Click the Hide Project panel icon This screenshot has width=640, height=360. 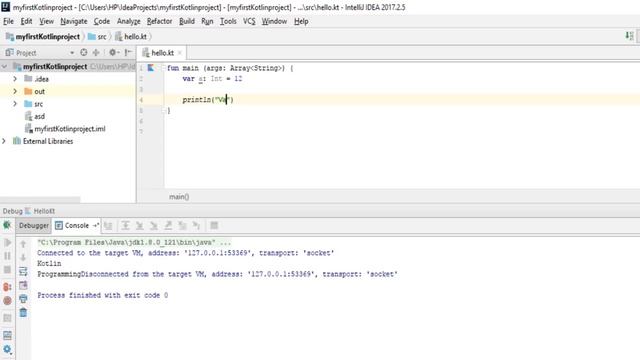pos(128,52)
